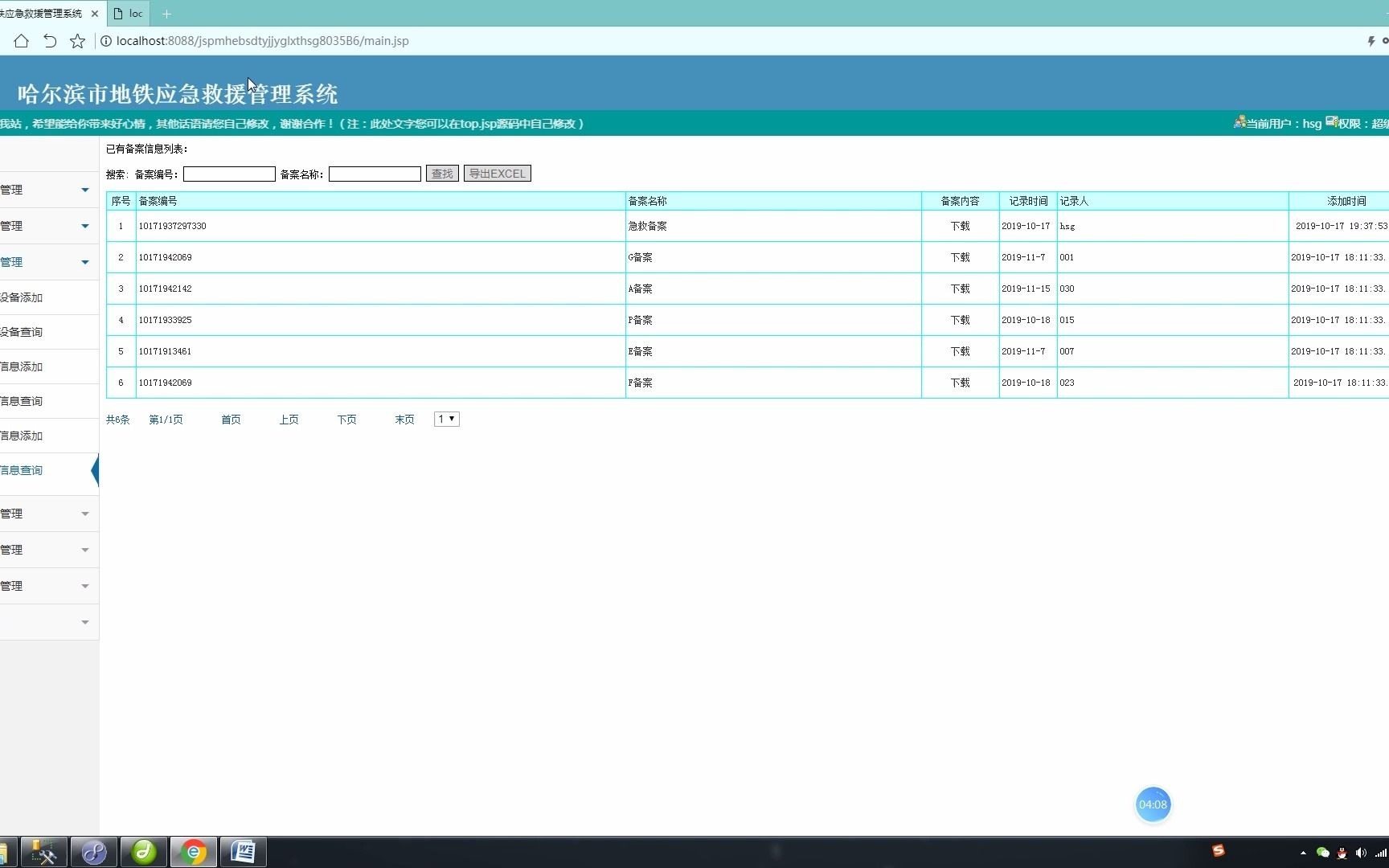The height and width of the screenshot is (868, 1389).
Task: Download the 急救备案 record file
Action: (960, 227)
